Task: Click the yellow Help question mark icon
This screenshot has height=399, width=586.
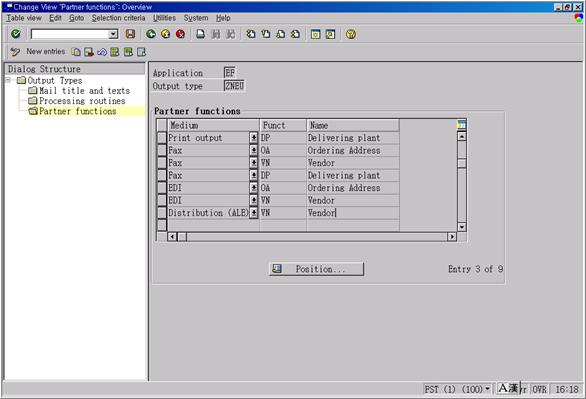Action: [351, 34]
